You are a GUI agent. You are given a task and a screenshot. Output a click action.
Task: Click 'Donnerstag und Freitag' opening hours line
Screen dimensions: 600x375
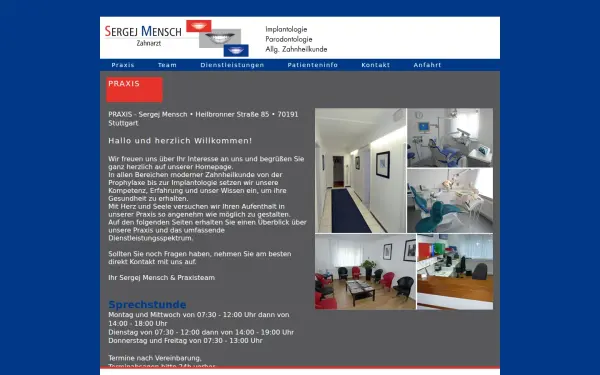pyautogui.click(x=185, y=341)
